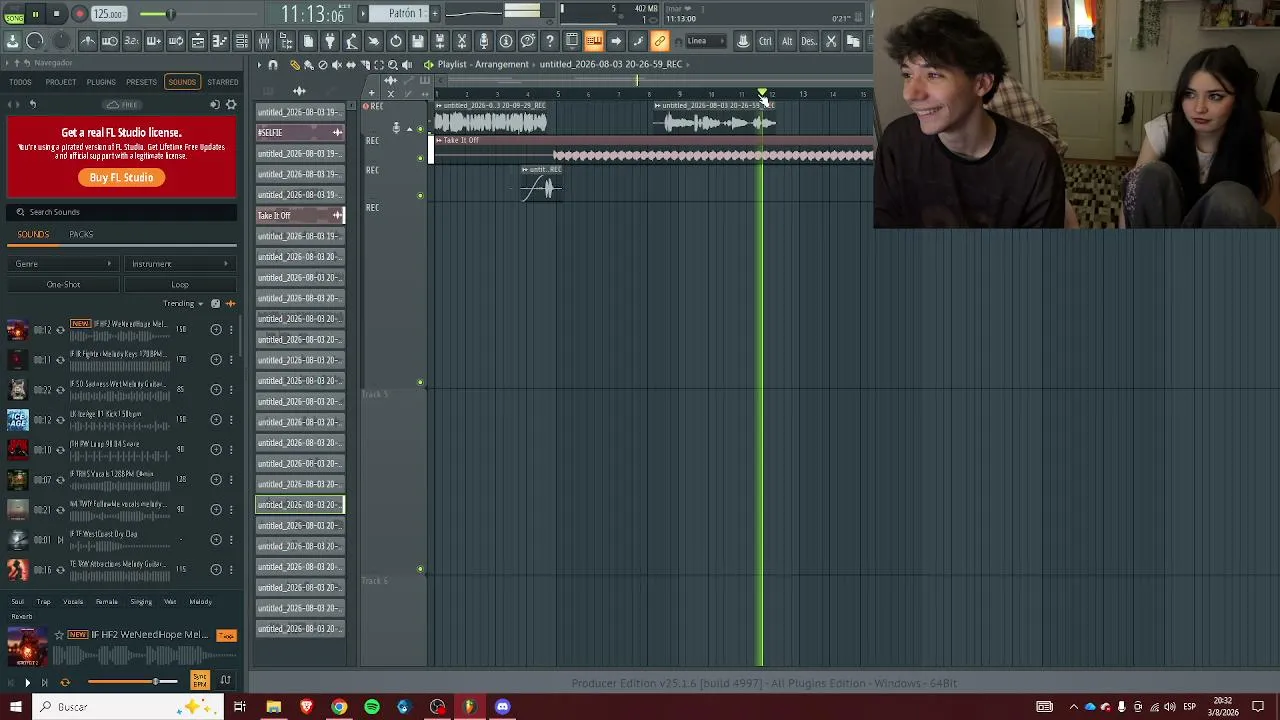Image resolution: width=1280 pixels, height=720 pixels.
Task: Open the PACKS tab in the sounds browser
Action: click(x=81, y=235)
